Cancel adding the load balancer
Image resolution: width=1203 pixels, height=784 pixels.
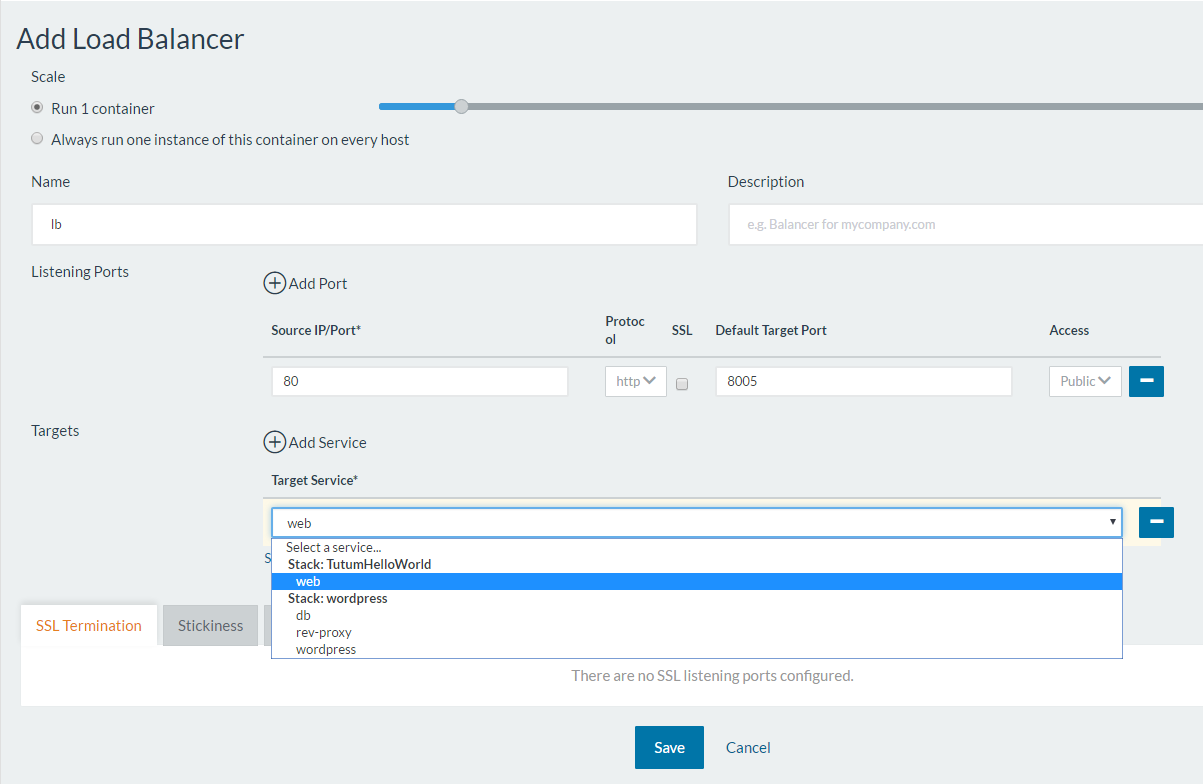[747, 747]
